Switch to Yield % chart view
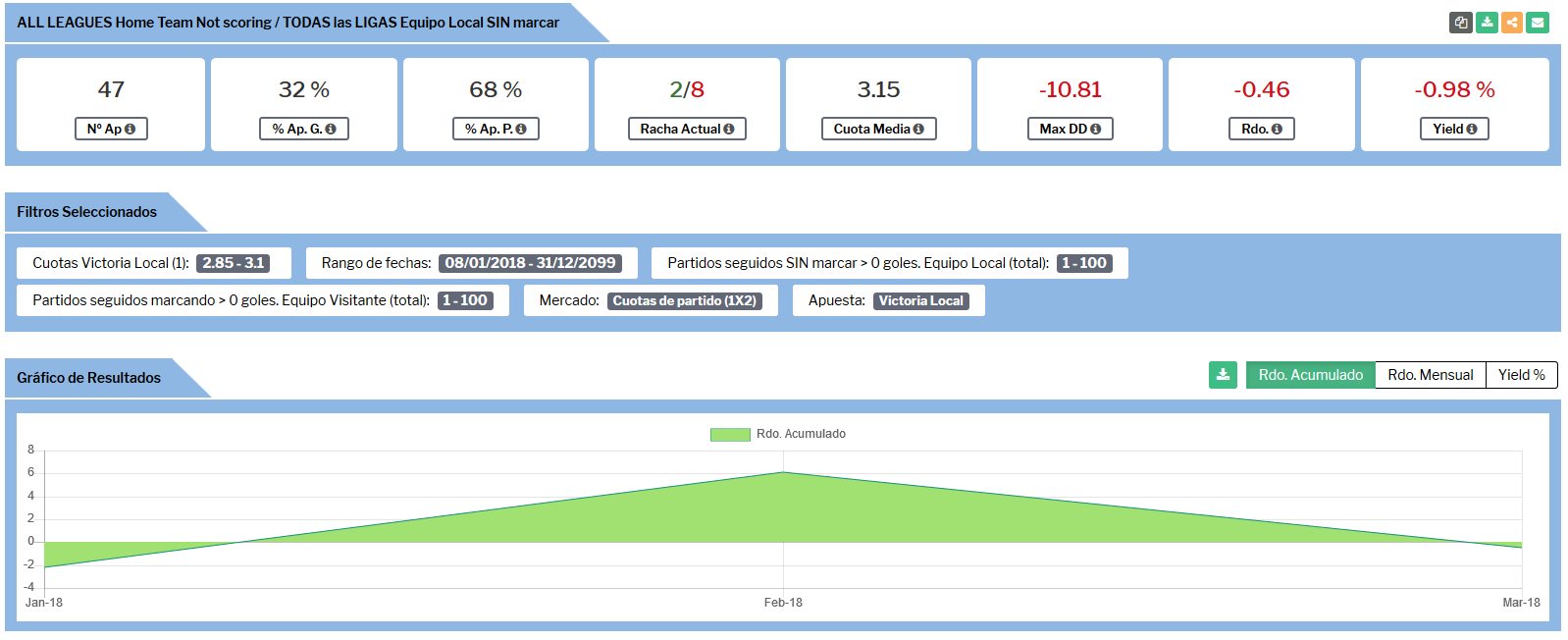 [1522, 375]
